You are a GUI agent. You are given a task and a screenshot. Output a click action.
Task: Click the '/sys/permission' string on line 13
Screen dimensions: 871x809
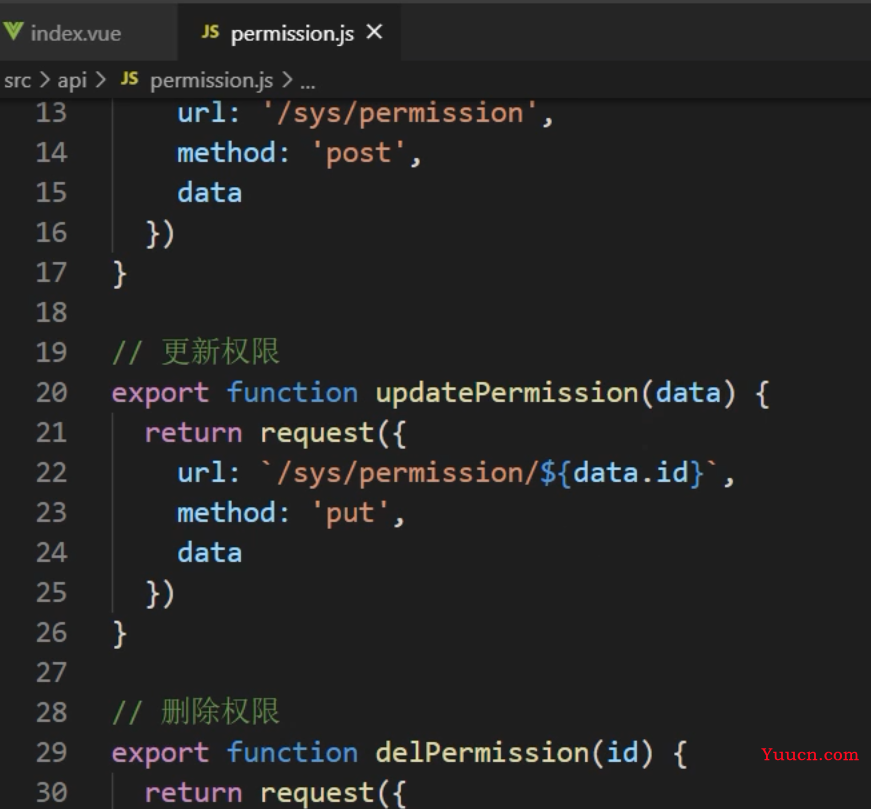click(x=400, y=114)
